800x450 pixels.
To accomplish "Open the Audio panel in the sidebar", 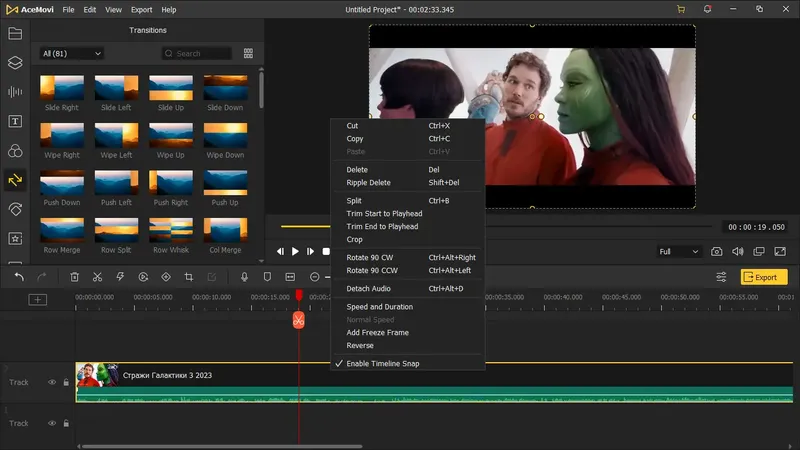I will [x=15, y=92].
